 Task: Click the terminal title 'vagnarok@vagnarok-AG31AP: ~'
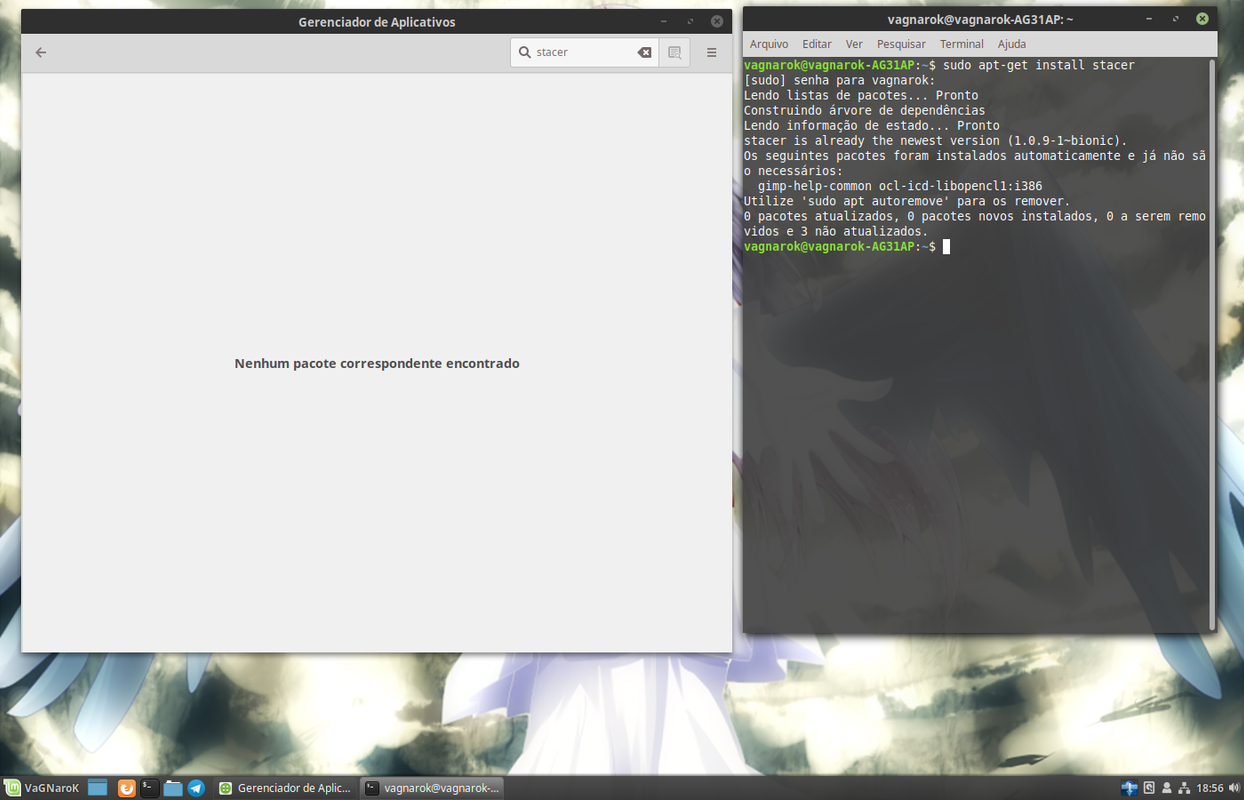pyautogui.click(x=980, y=19)
